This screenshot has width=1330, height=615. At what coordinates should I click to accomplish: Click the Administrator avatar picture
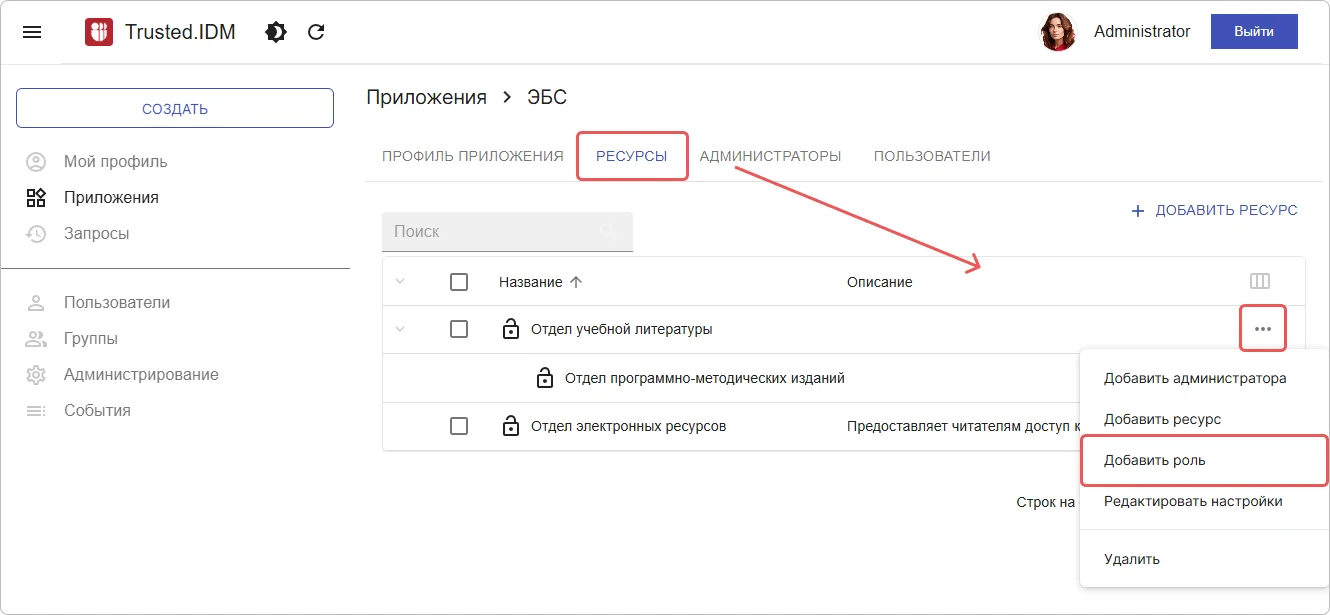pos(1058,32)
